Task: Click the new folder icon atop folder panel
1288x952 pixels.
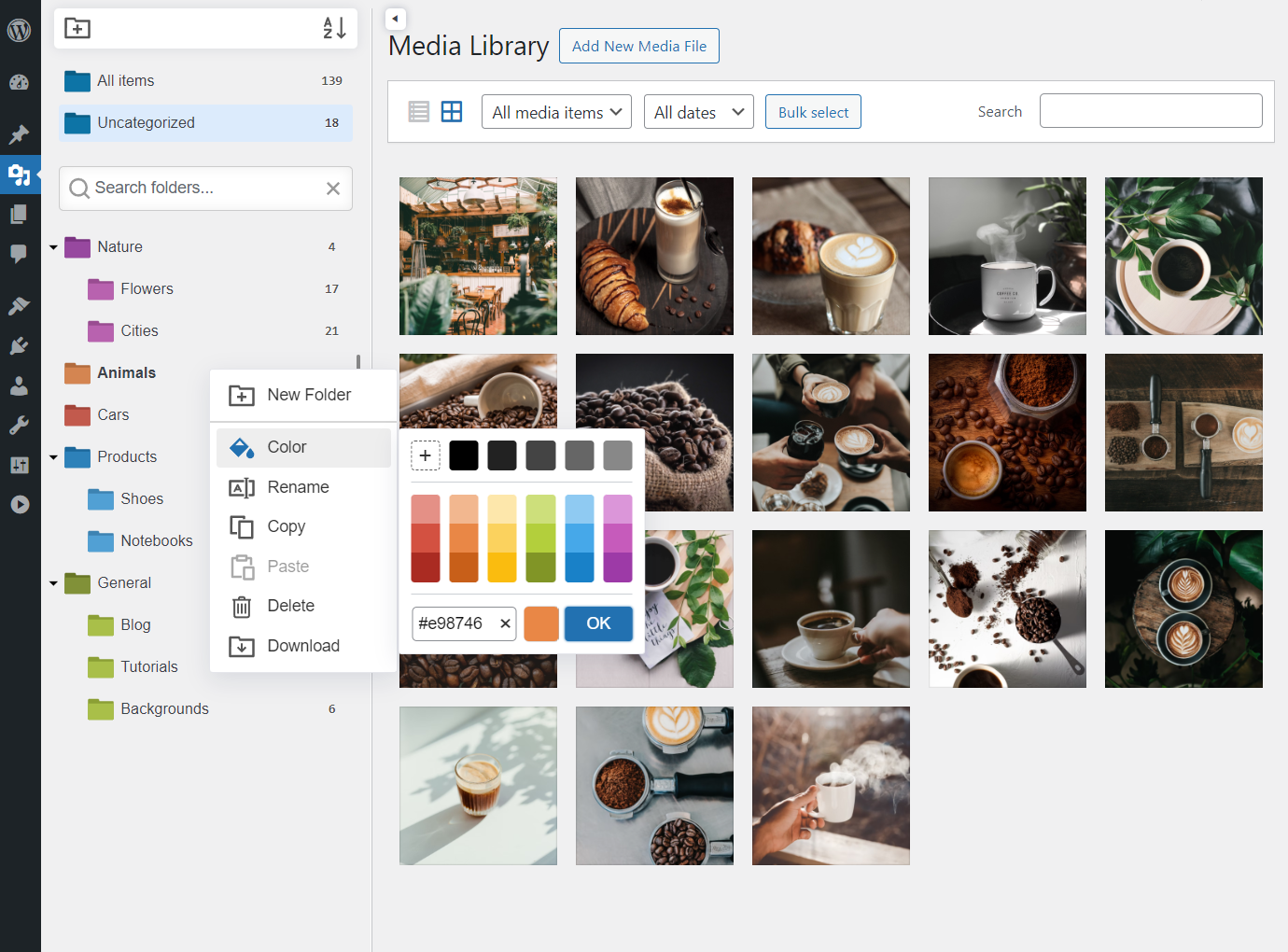Action: pyautogui.click(x=77, y=28)
